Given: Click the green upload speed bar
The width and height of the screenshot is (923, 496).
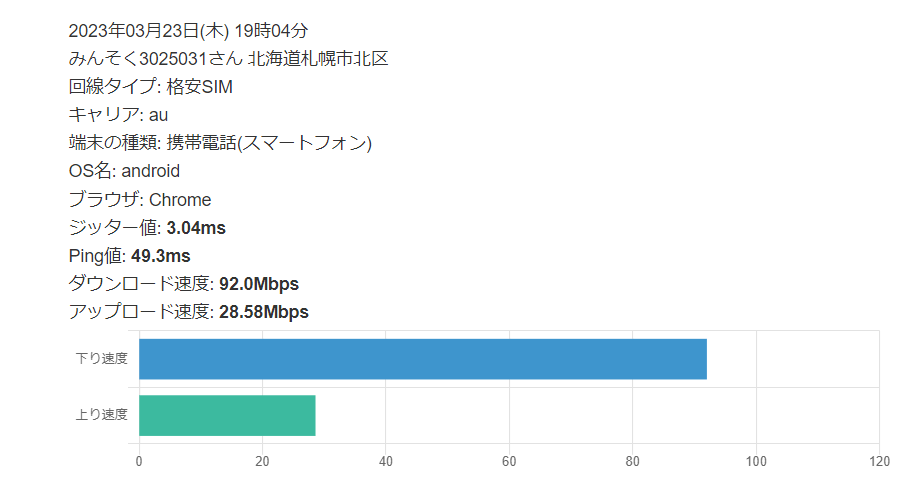Looking at the screenshot, I should 227,415.
